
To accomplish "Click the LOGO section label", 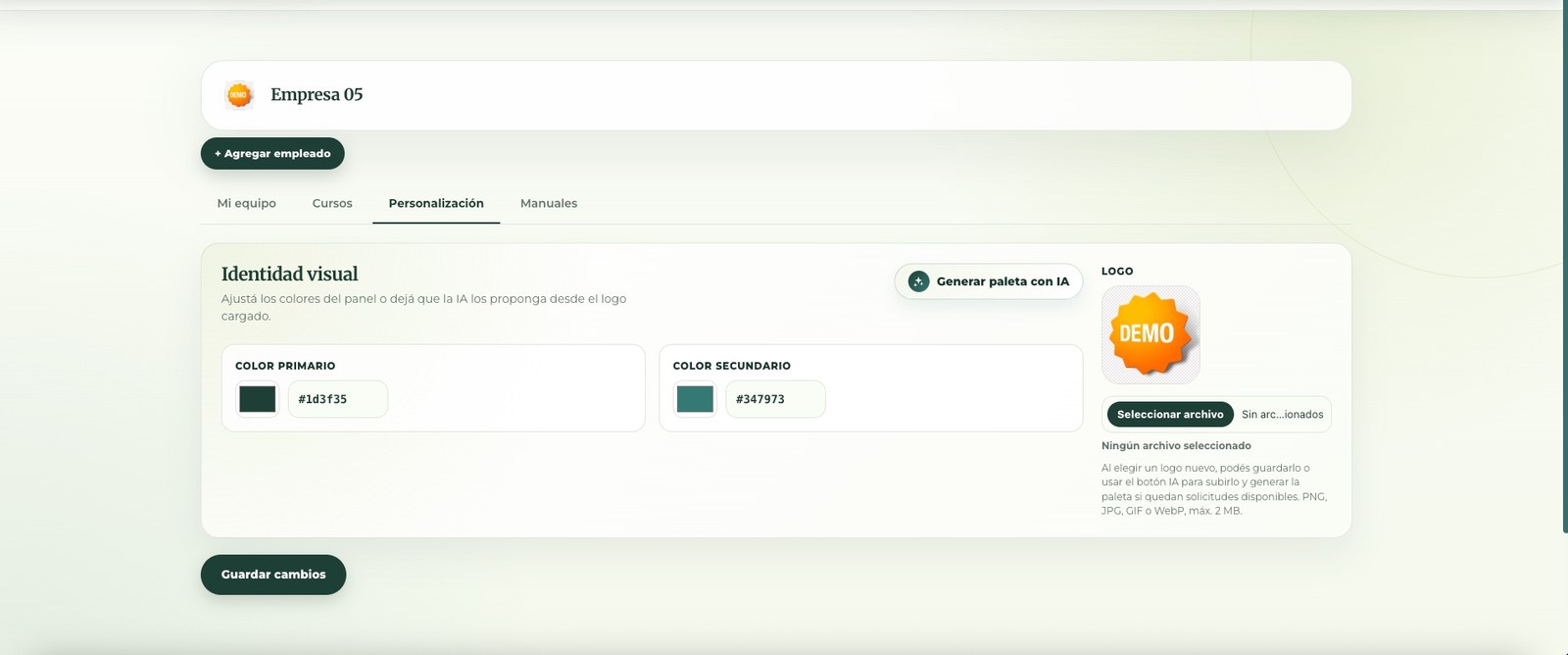I will 1117,272.
